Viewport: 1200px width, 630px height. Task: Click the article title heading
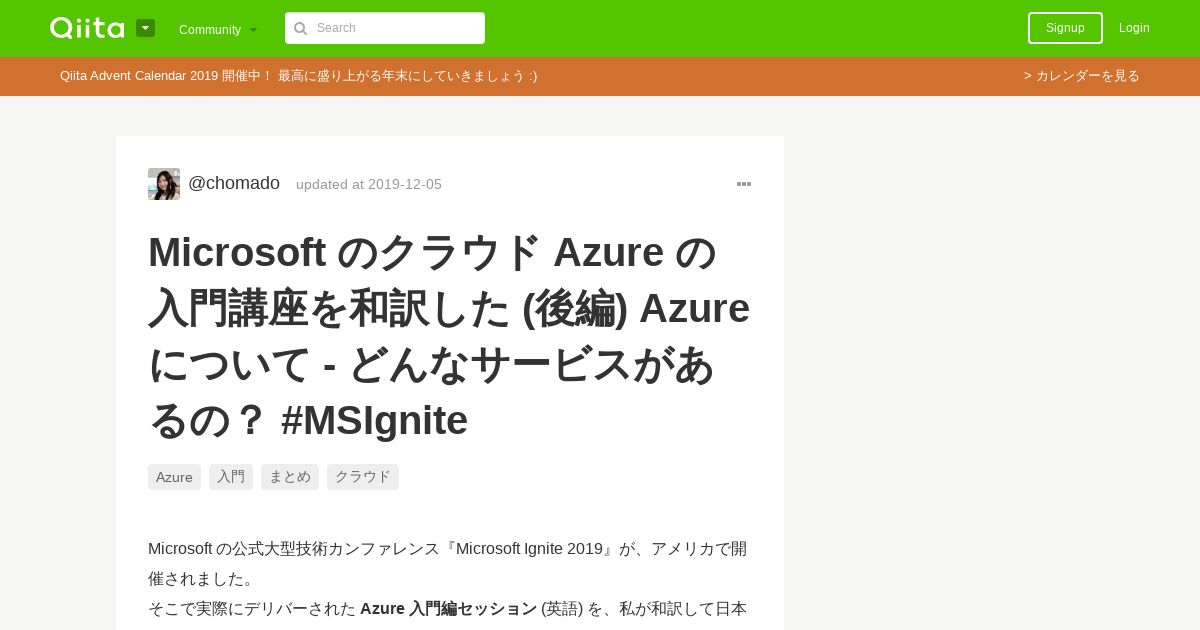449,336
